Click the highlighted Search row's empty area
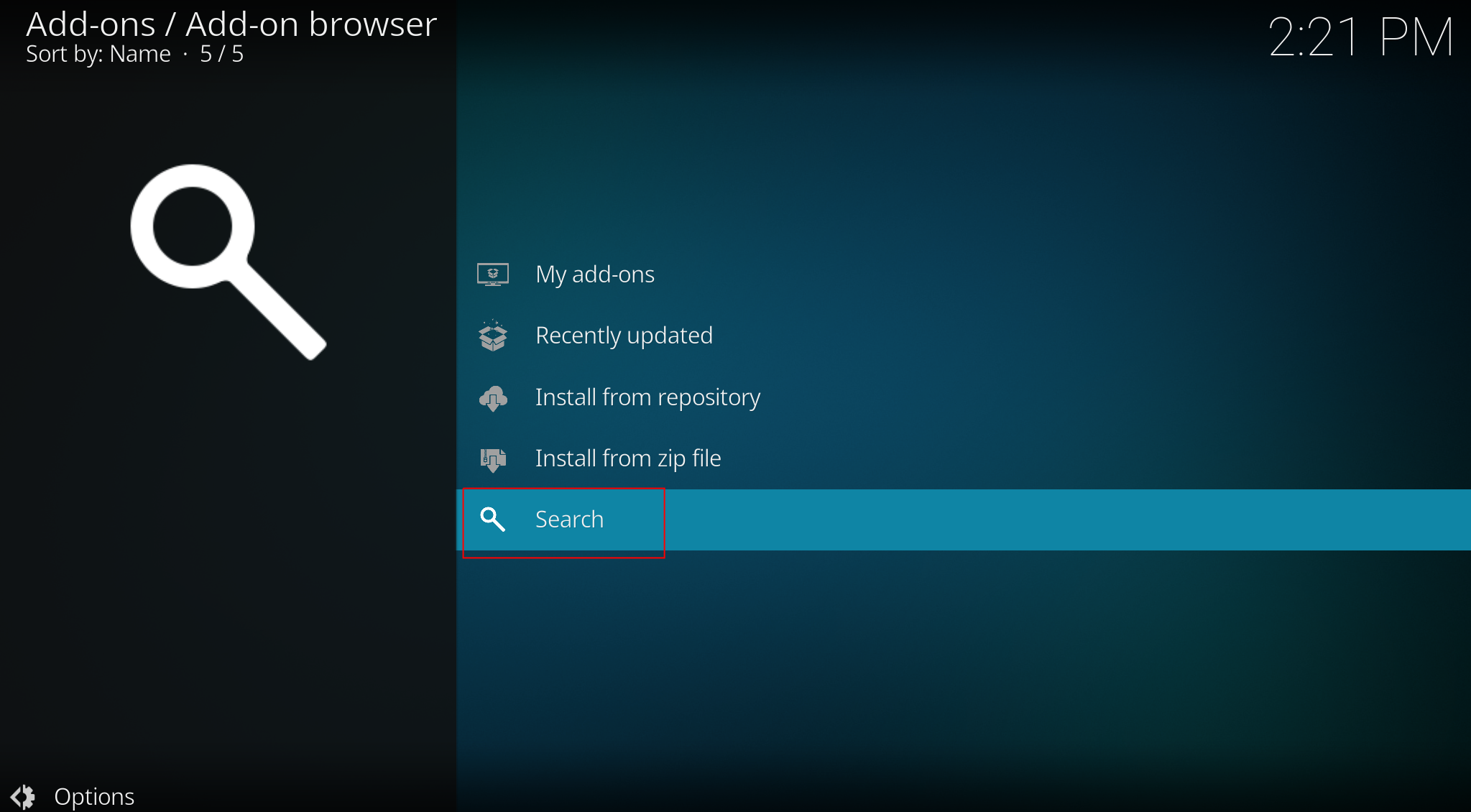1471x812 pixels. coord(1042,520)
